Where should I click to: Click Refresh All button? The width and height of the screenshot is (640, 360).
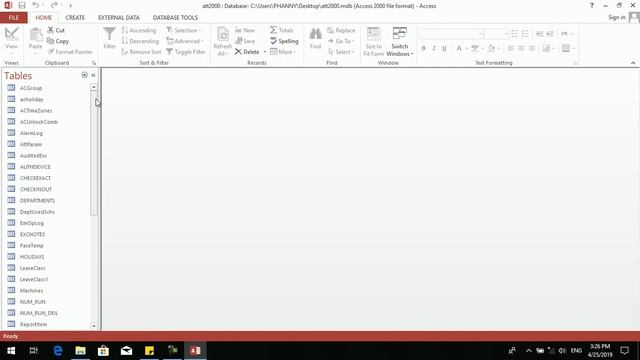point(222,41)
